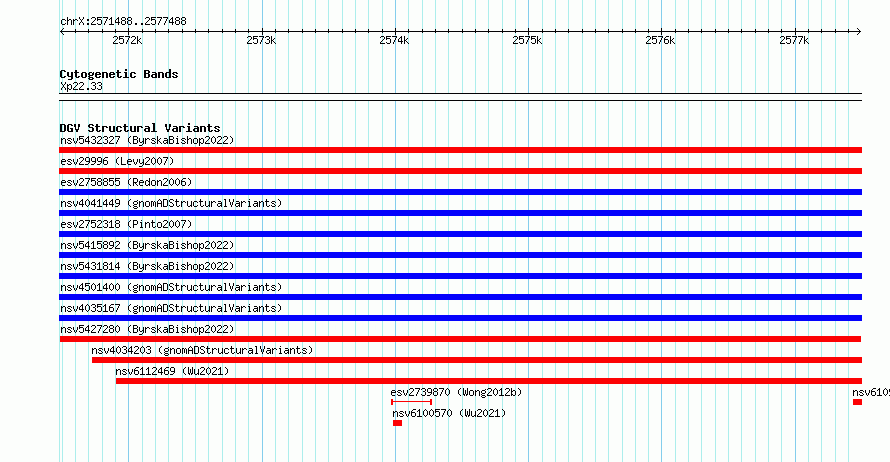The width and height of the screenshot is (890, 462).
Task: Click the blue bar of nsv4041449
Action: [460, 213]
